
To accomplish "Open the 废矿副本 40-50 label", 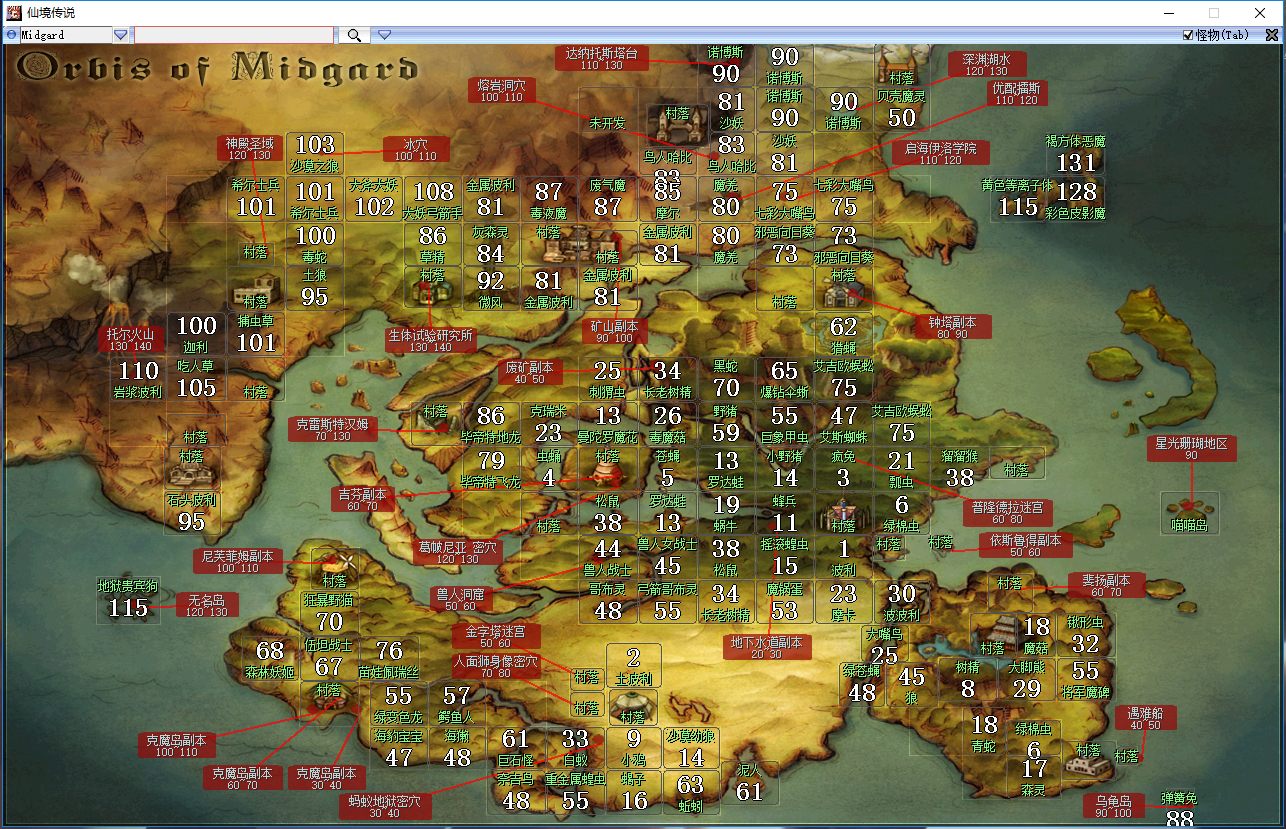I will pyautogui.click(x=530, y=372).
